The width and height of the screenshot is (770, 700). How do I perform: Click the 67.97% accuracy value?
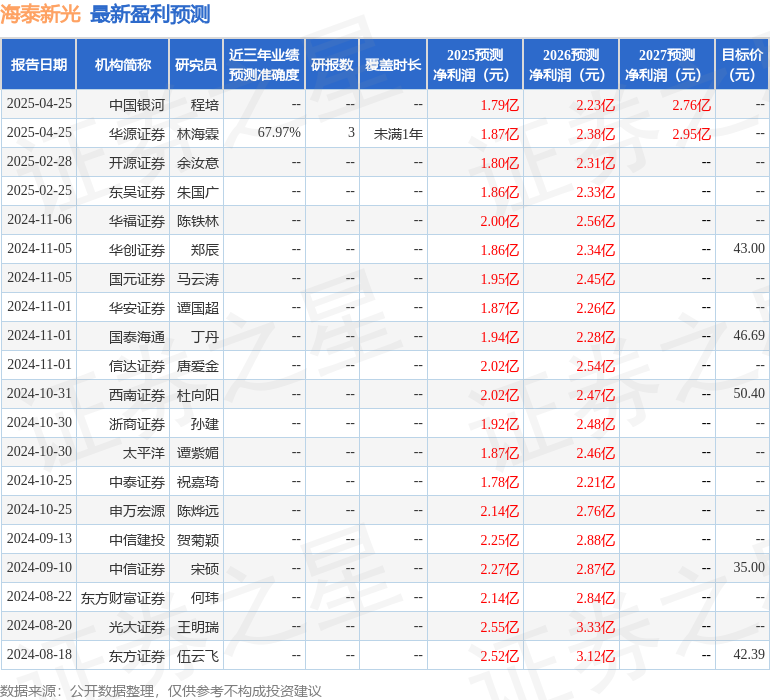(279, 133)
